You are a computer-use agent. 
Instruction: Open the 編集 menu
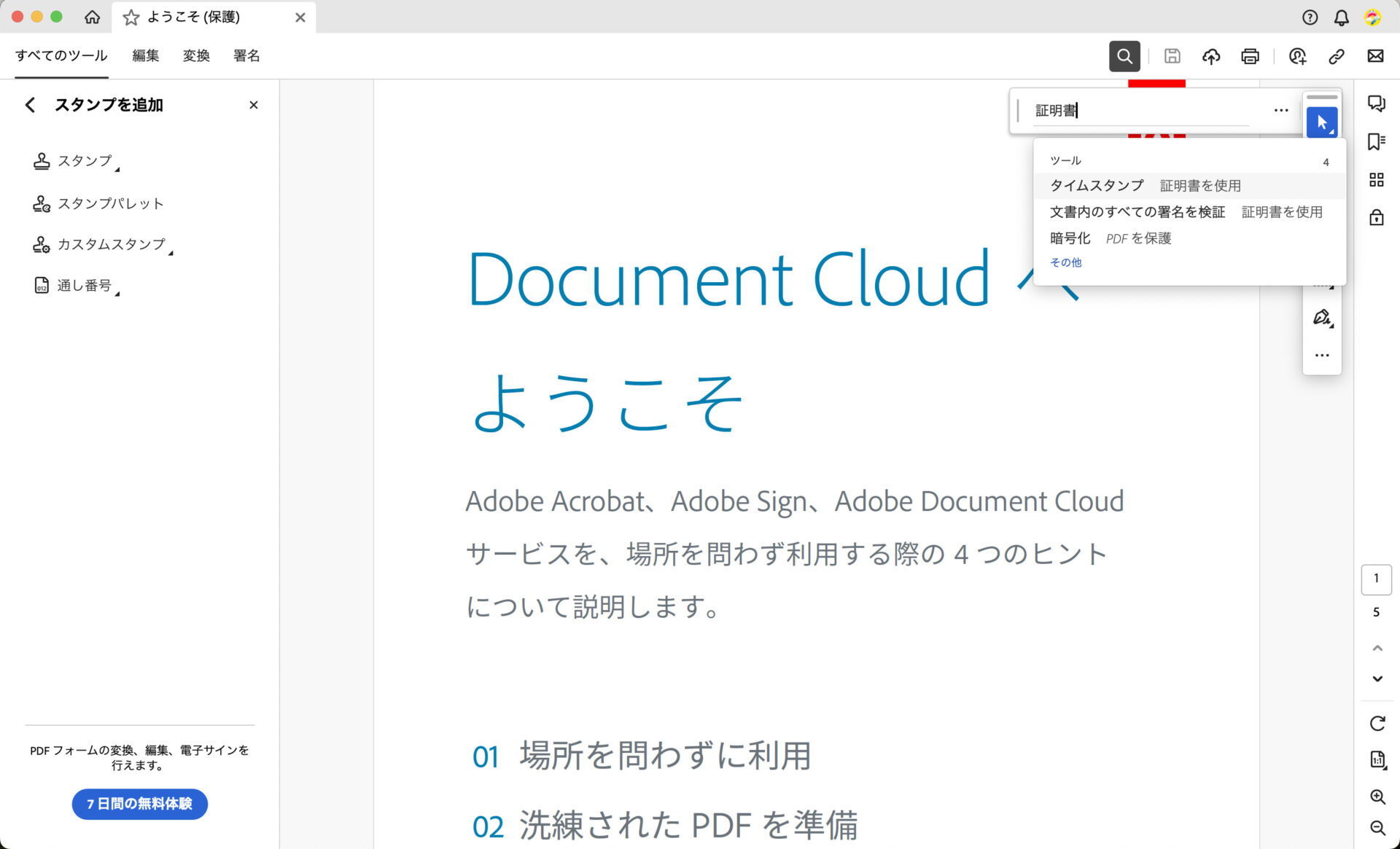145,55
